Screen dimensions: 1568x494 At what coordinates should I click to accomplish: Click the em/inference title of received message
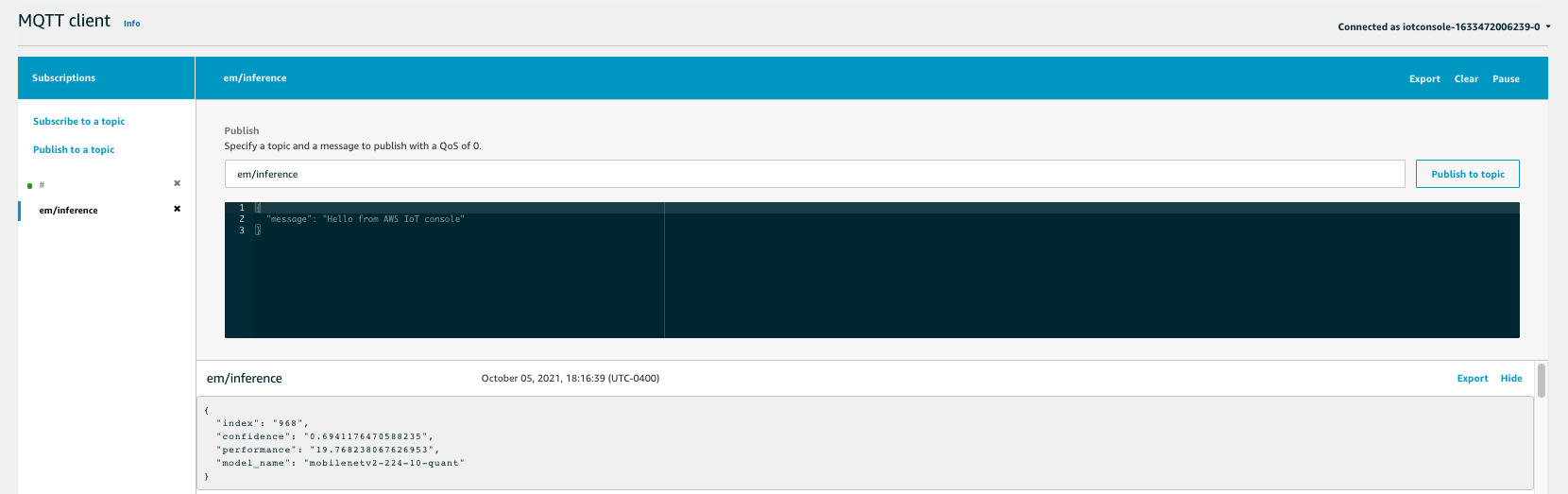click(x=245, y=378)
